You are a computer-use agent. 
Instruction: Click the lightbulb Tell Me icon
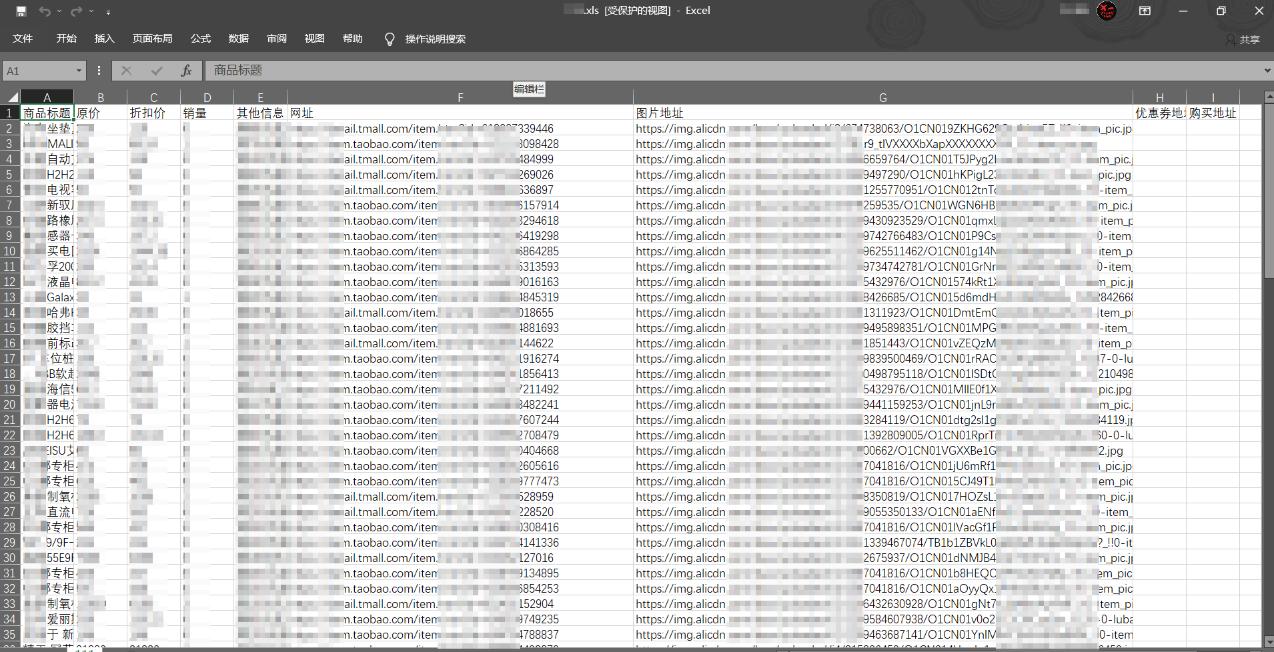point(390,39)
